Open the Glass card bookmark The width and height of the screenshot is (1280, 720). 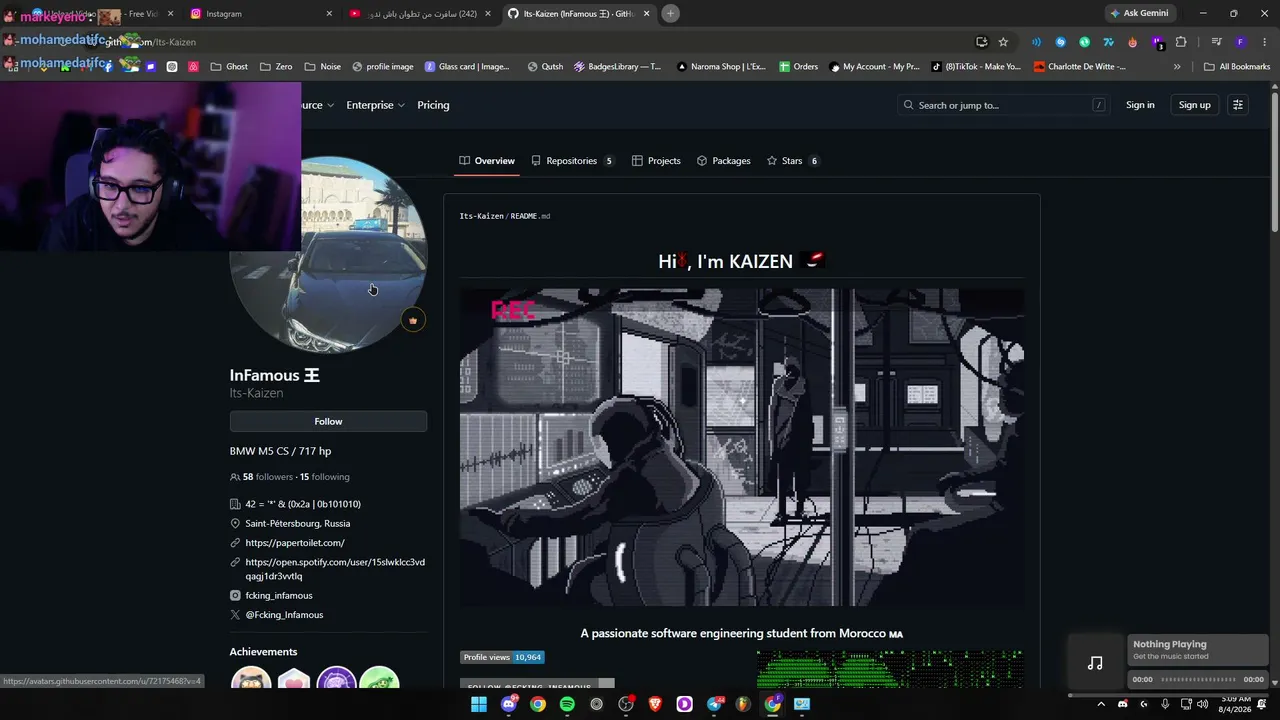pyautogui.click(x=467, y=67)
